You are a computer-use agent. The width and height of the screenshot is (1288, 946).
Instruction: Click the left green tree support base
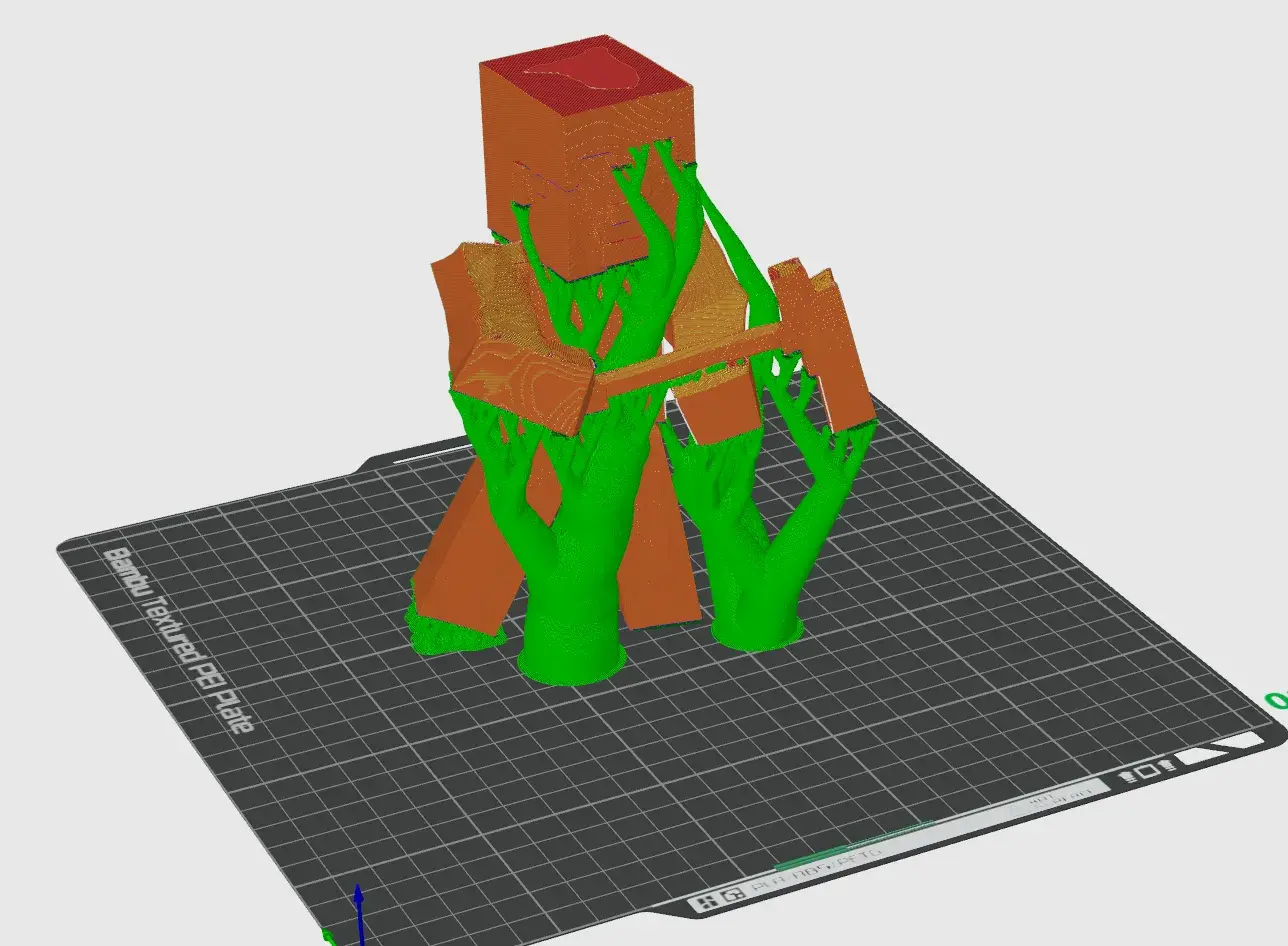[571, 660]
